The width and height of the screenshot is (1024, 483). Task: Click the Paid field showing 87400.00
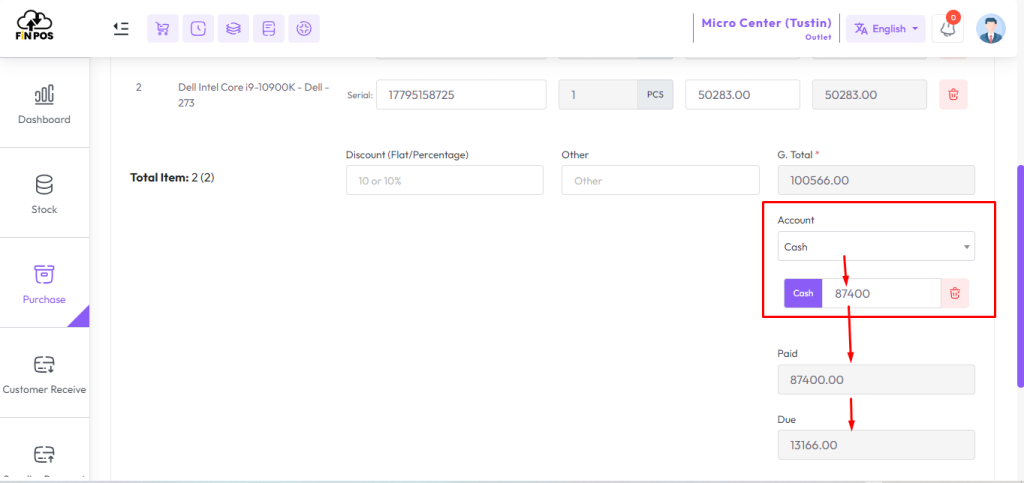point(876,379)
